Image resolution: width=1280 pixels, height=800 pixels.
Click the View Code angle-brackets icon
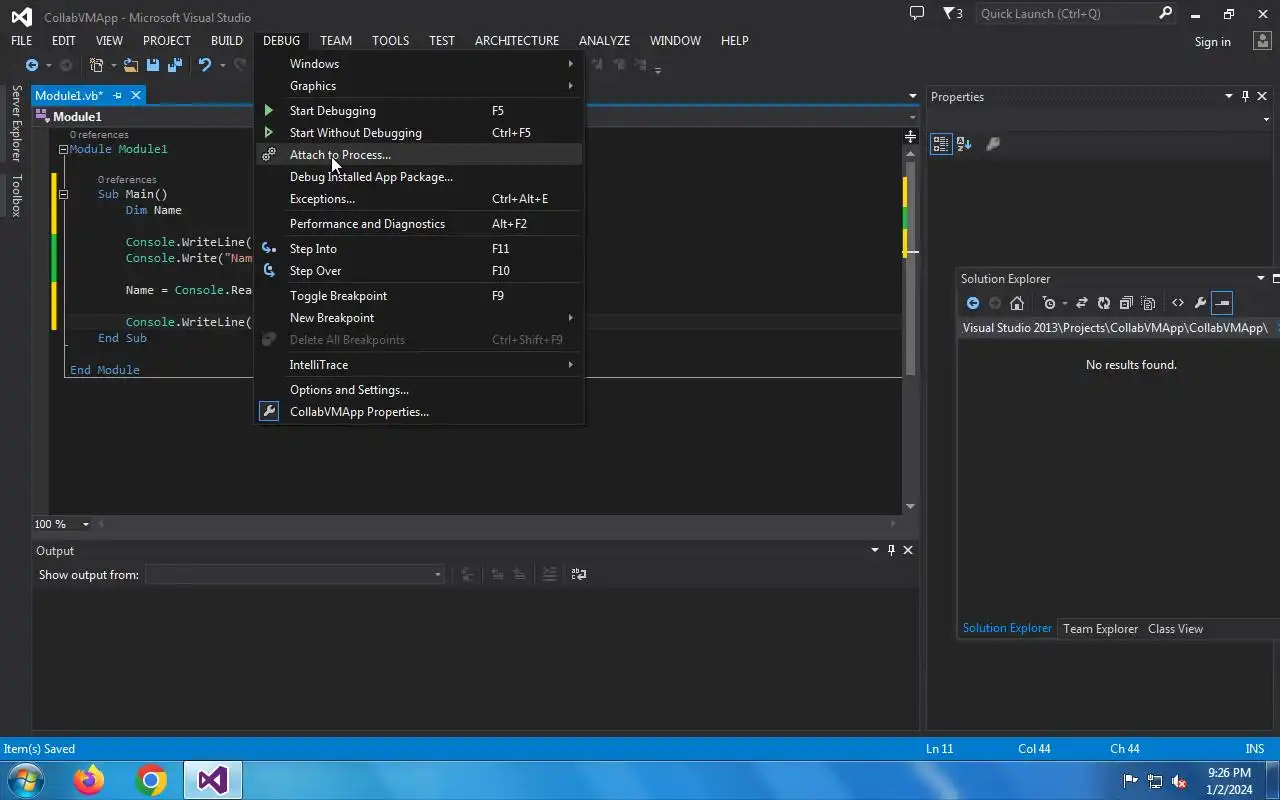click(1178, 303)
